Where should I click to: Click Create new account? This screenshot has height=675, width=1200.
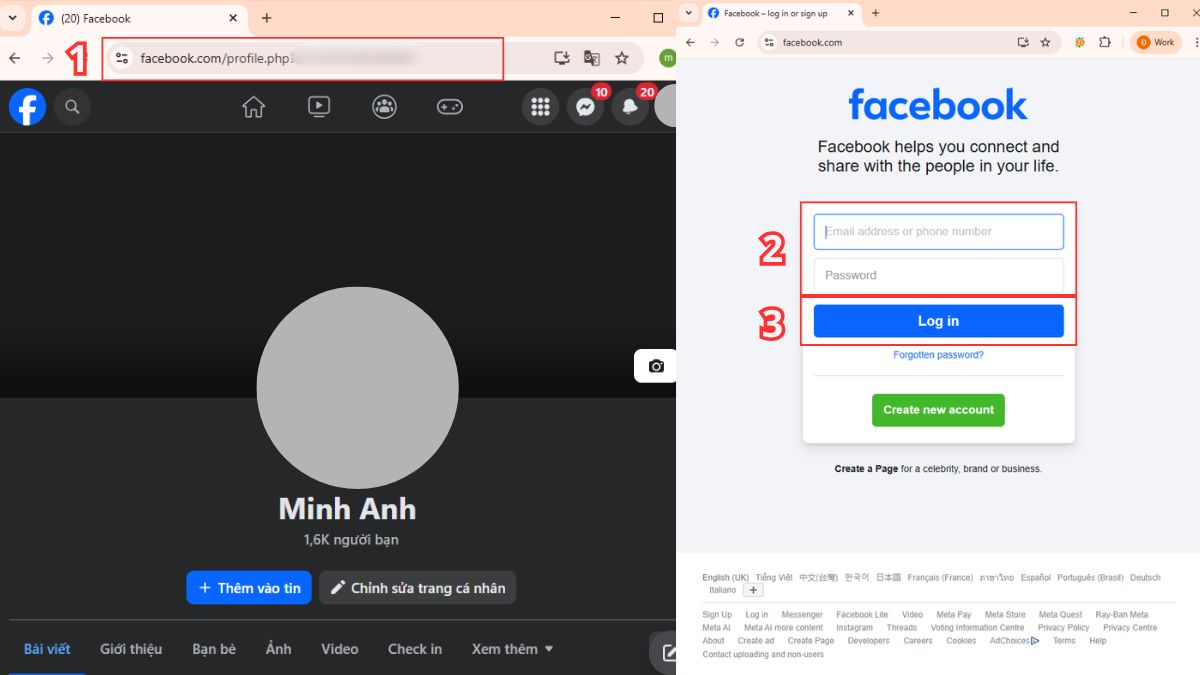click(938, 410)
